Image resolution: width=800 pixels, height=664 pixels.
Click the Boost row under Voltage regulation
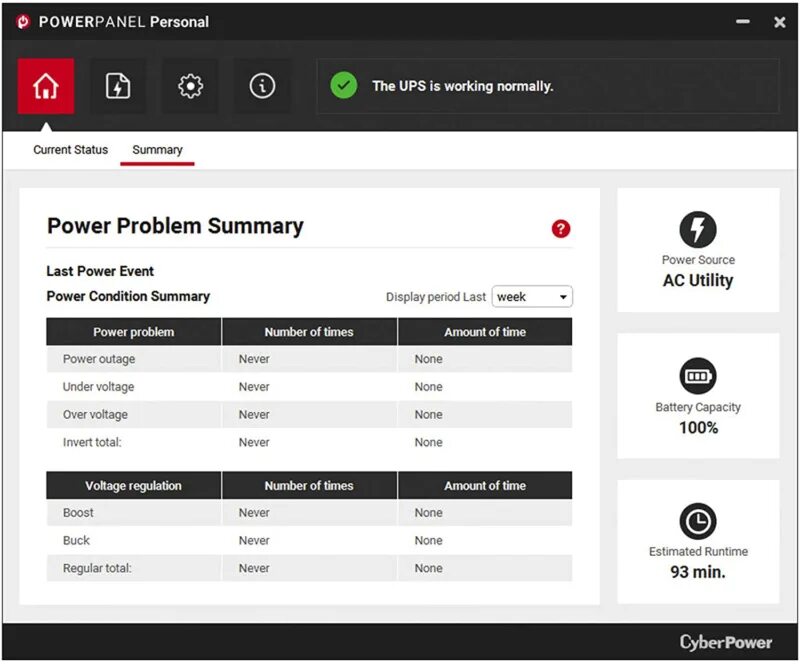point(133,512)
